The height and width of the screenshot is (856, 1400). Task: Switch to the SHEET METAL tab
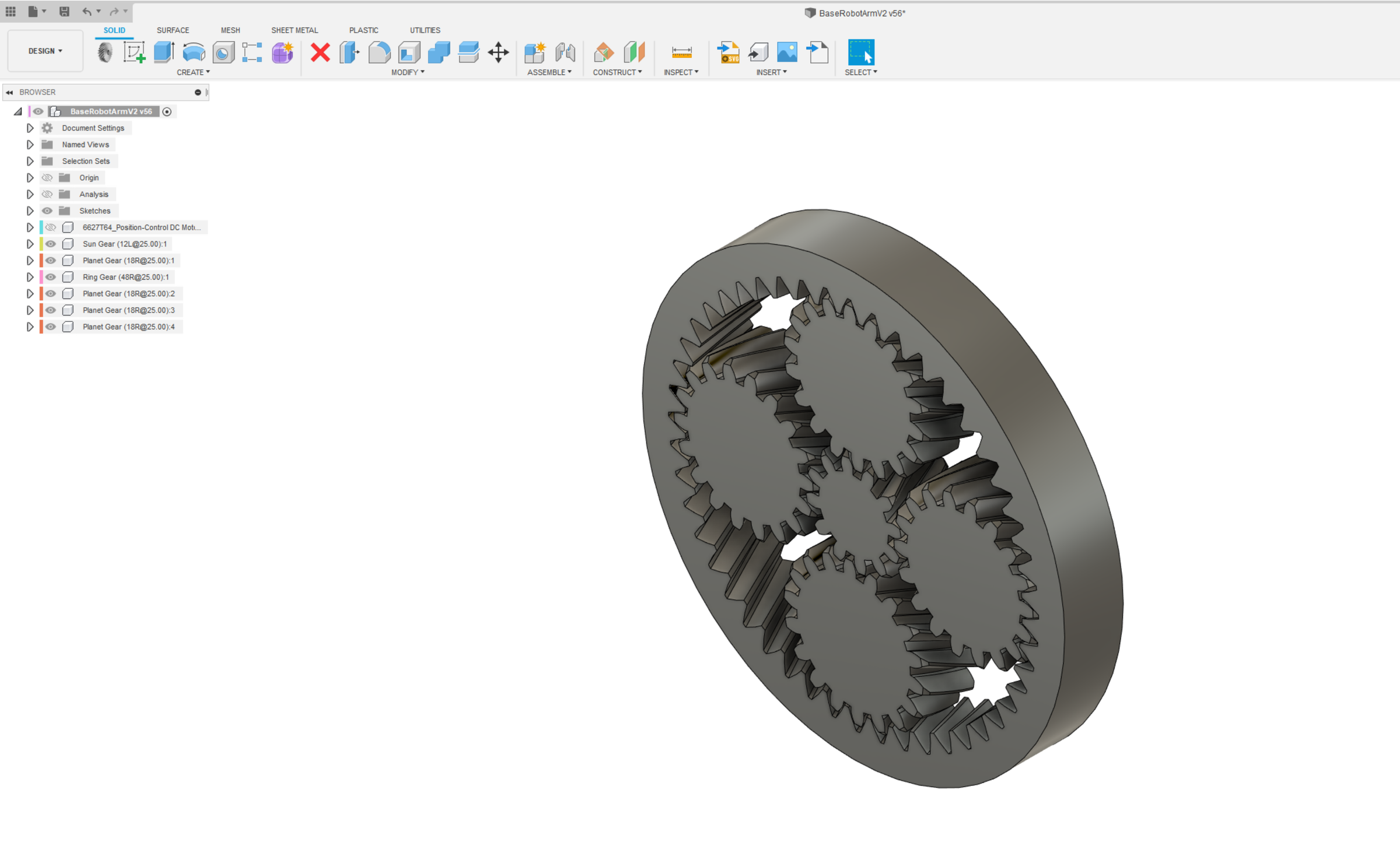(x=294, y=30)
